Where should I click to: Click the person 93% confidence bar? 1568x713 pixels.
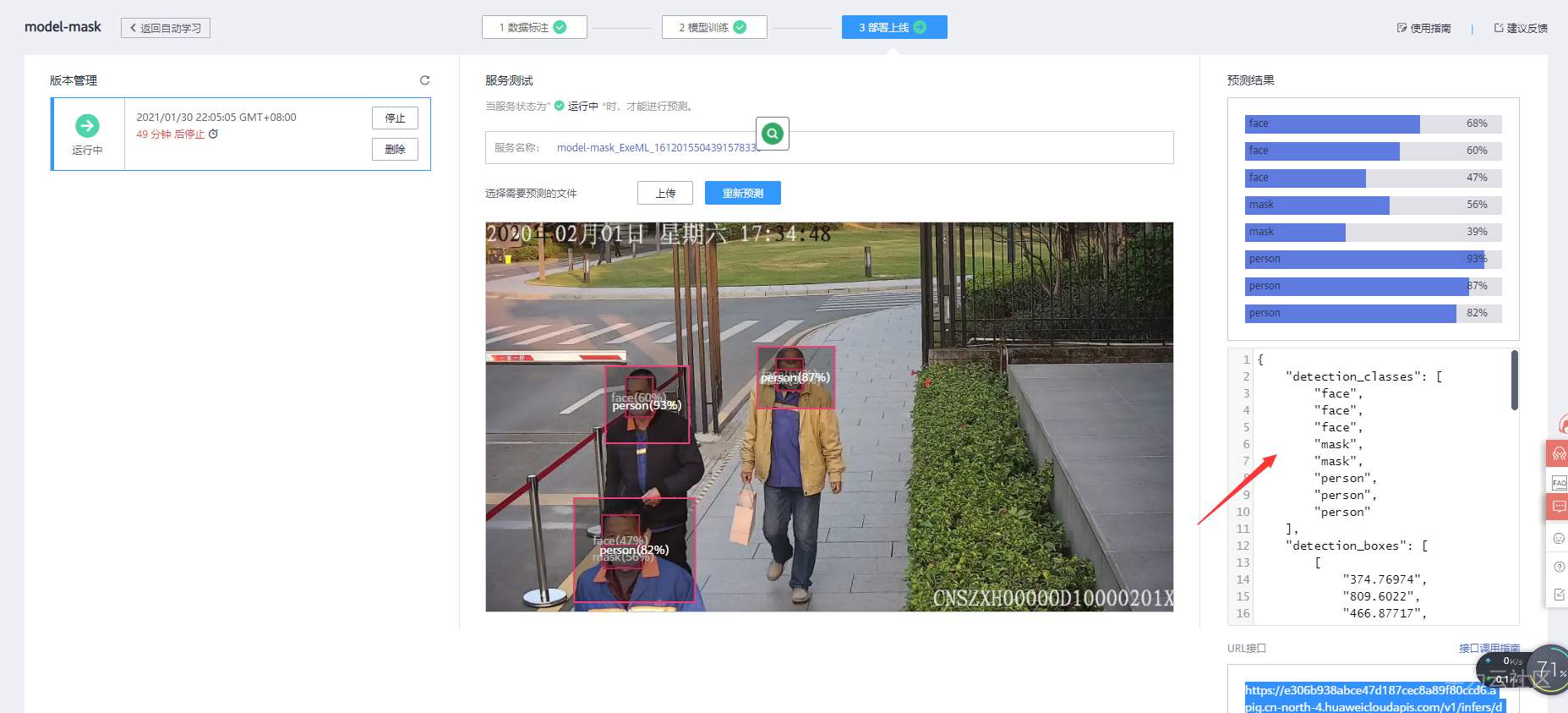(x=1373, y=259)
